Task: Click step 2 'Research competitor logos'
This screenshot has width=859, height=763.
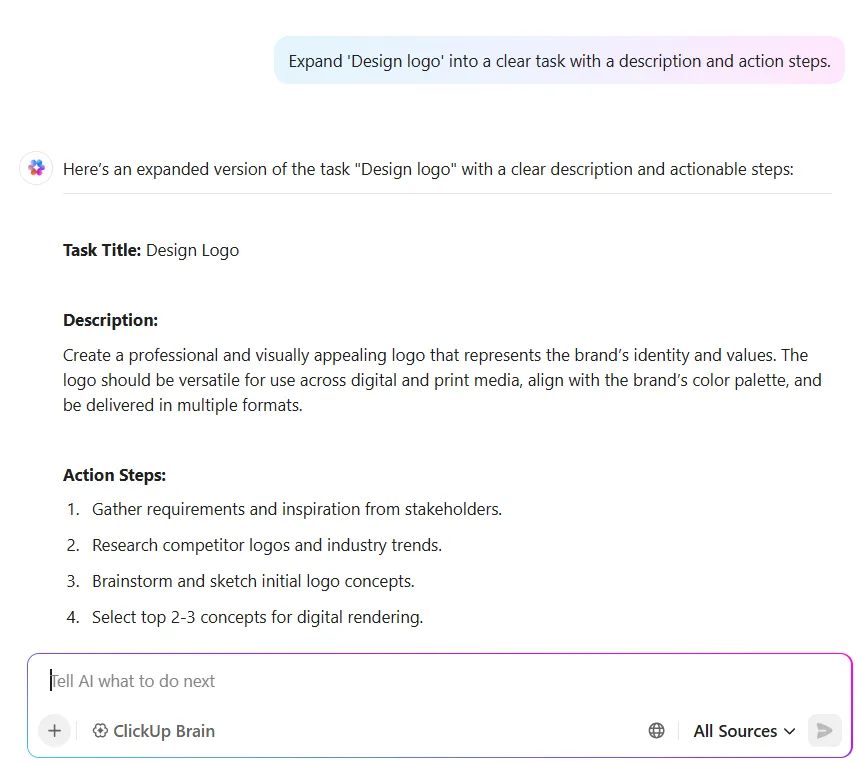Action: [267, 546]
